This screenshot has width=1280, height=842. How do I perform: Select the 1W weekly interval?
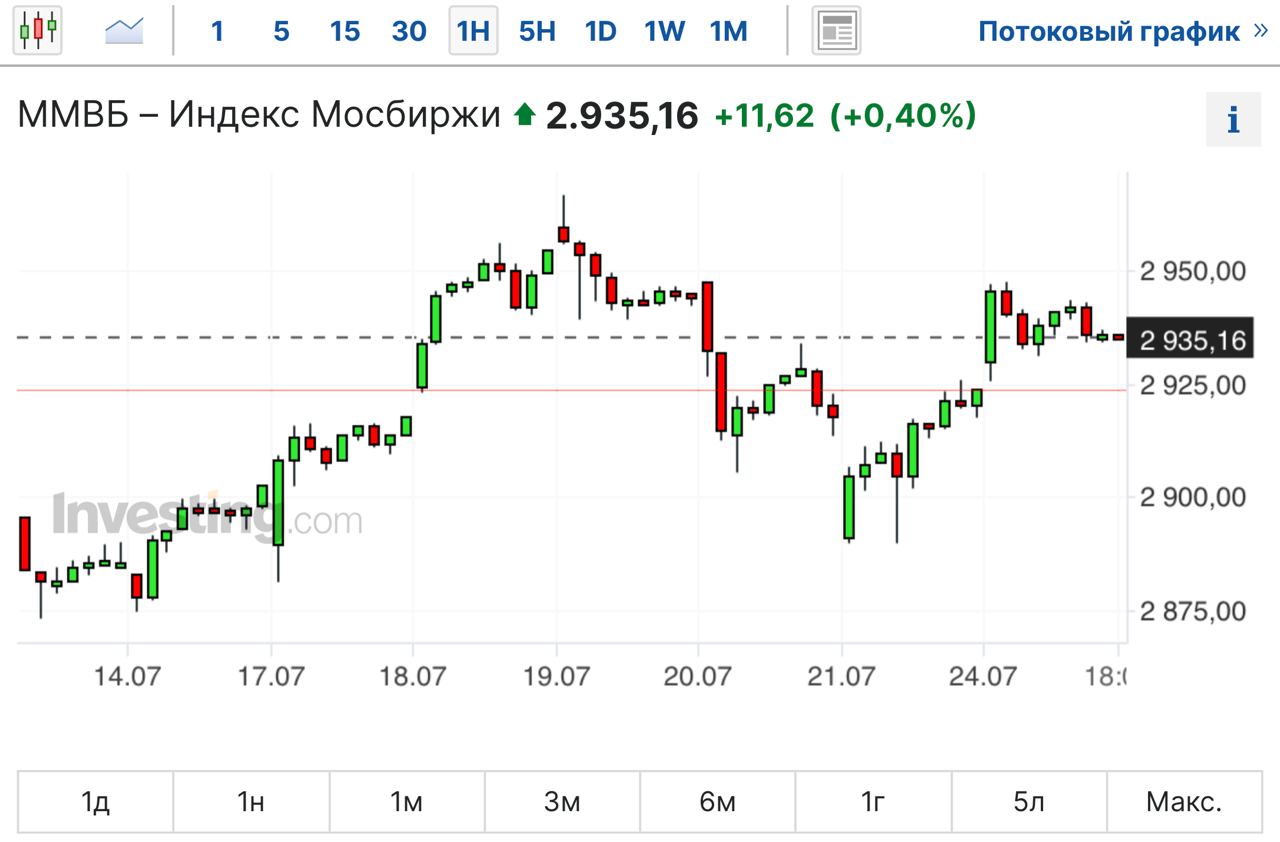click(x=664, y=31)
